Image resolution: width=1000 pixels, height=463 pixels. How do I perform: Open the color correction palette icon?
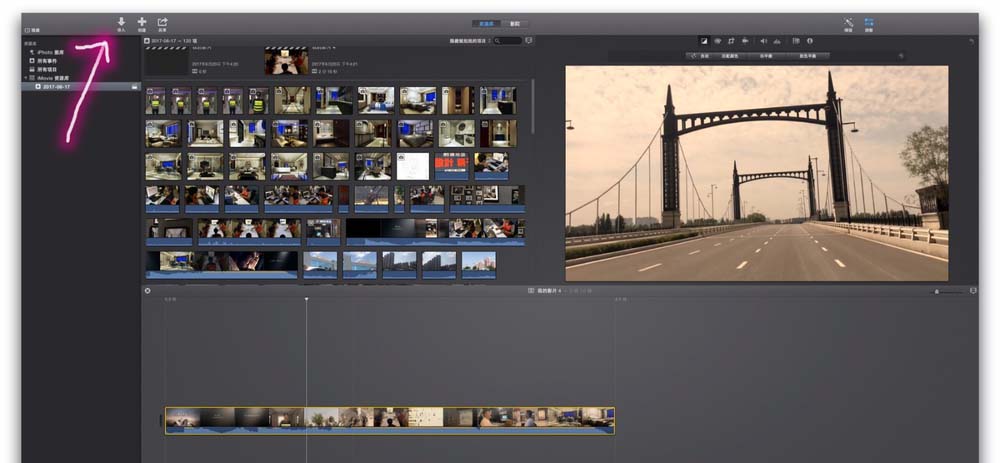click(x=717, y=41)
